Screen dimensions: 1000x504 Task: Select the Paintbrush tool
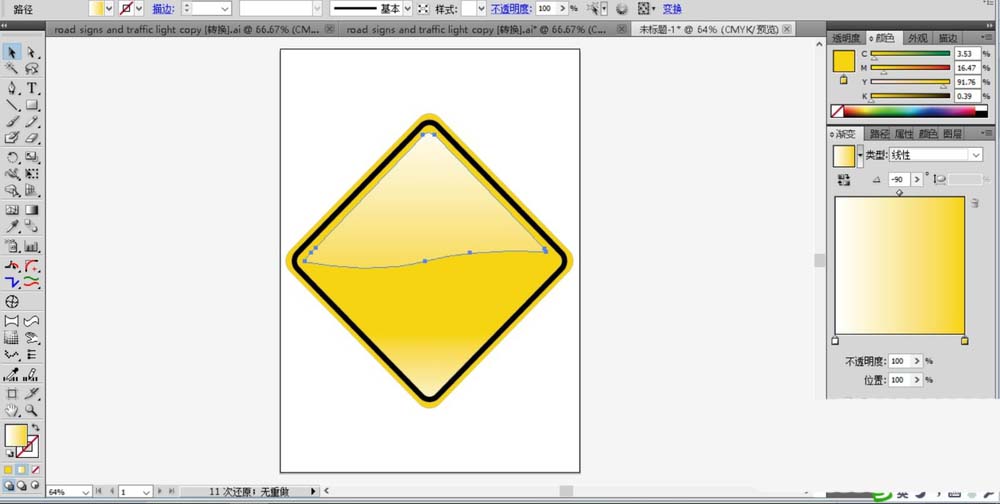(x=12, y=121)
